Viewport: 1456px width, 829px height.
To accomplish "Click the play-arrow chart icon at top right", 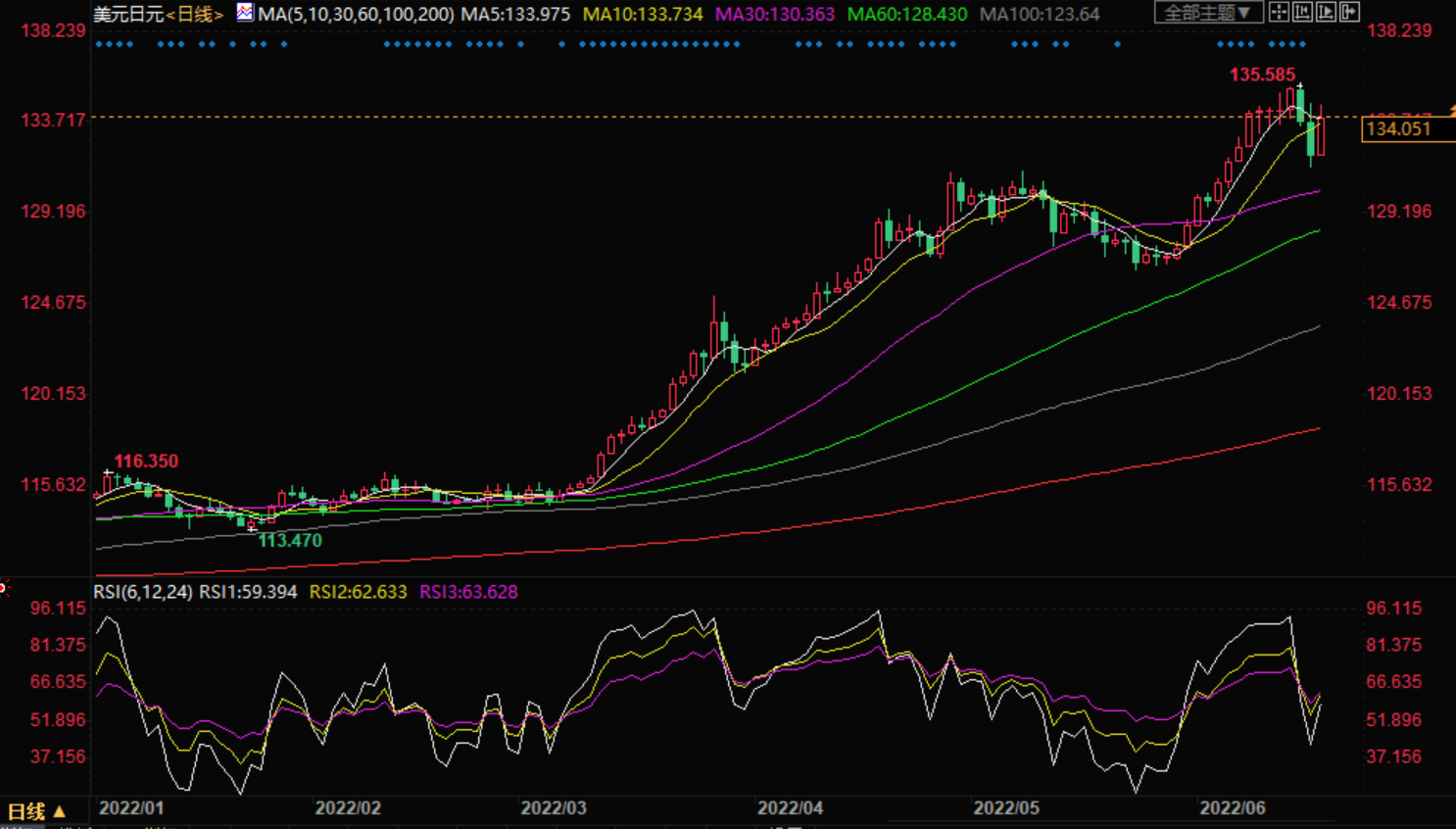I will 1326,13.
